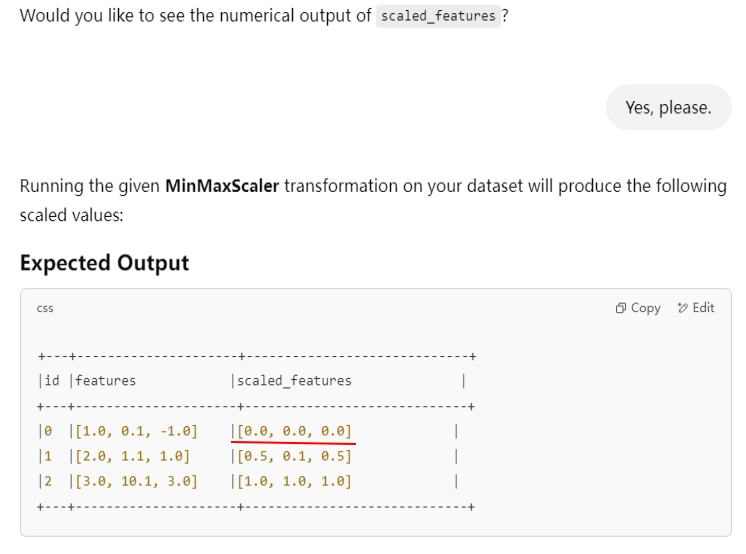Click the Copy icon in code block

pos(621,308)
